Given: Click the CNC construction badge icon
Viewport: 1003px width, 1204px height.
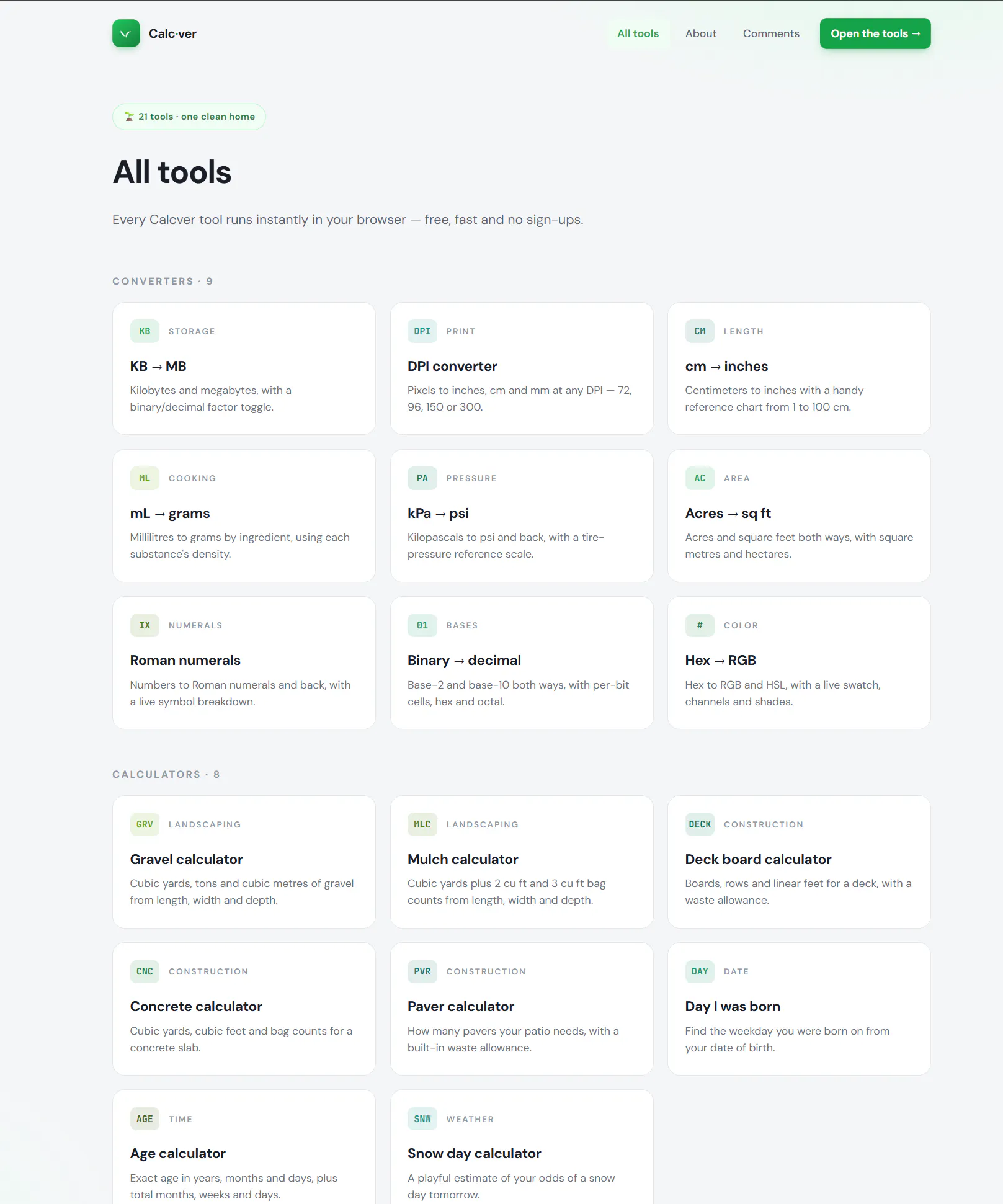Looking at the screenshot, I should pyautogui.click(x=145, y=971).
